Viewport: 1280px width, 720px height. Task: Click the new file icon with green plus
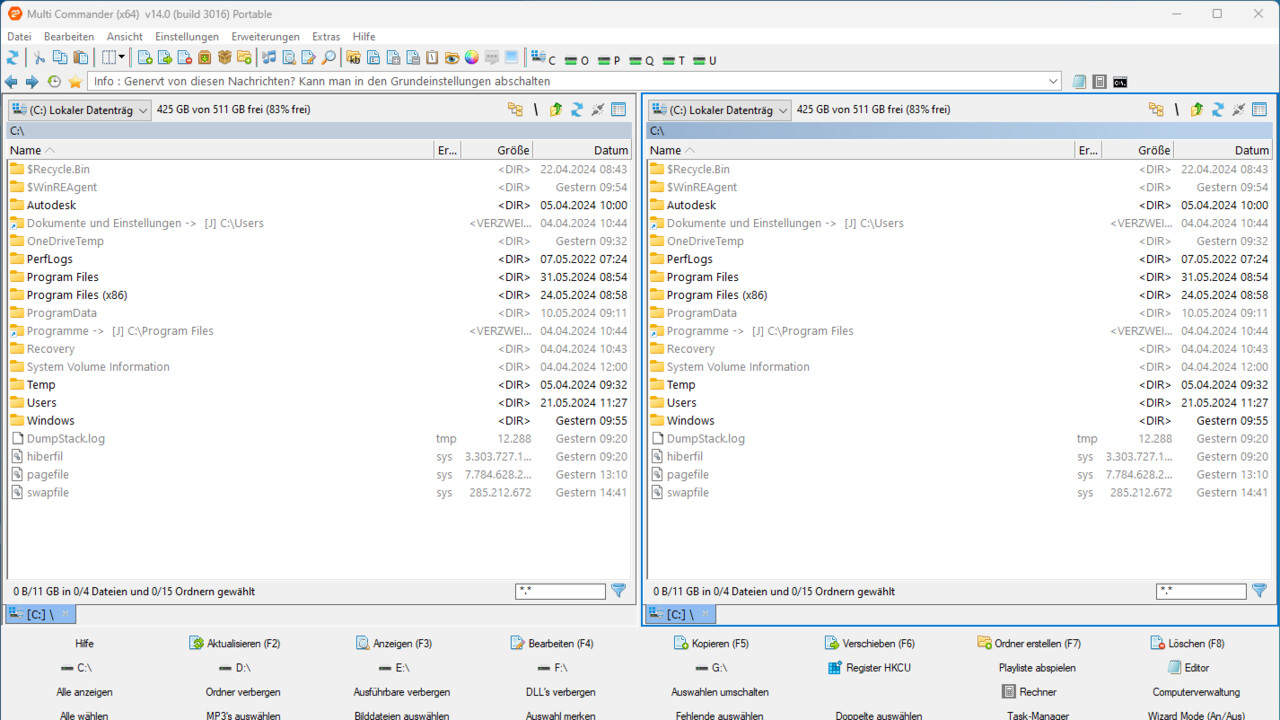(145, 58)
